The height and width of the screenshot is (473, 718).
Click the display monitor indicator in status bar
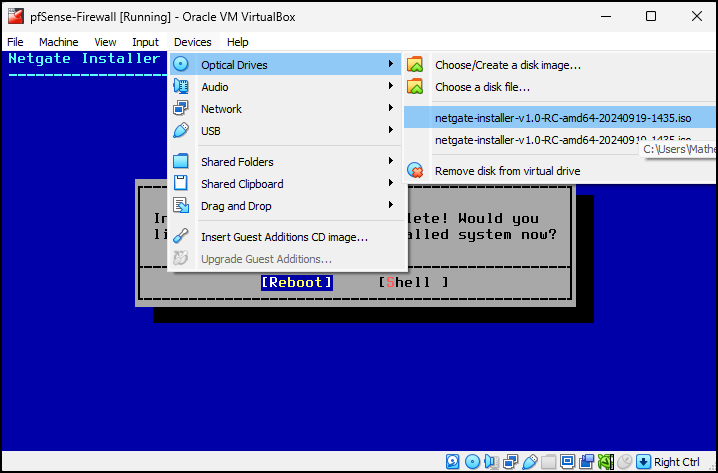pos(567,462)
